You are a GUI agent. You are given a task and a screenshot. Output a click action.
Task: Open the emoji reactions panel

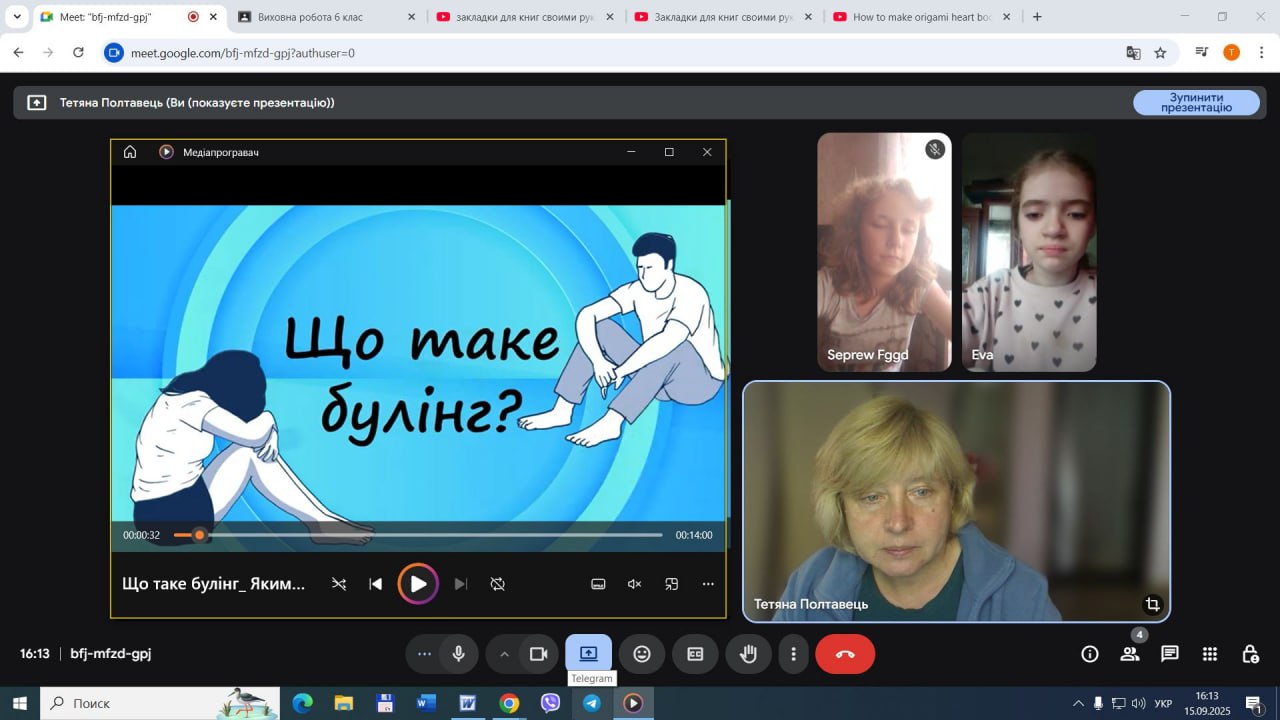click(x=642, y=654)
